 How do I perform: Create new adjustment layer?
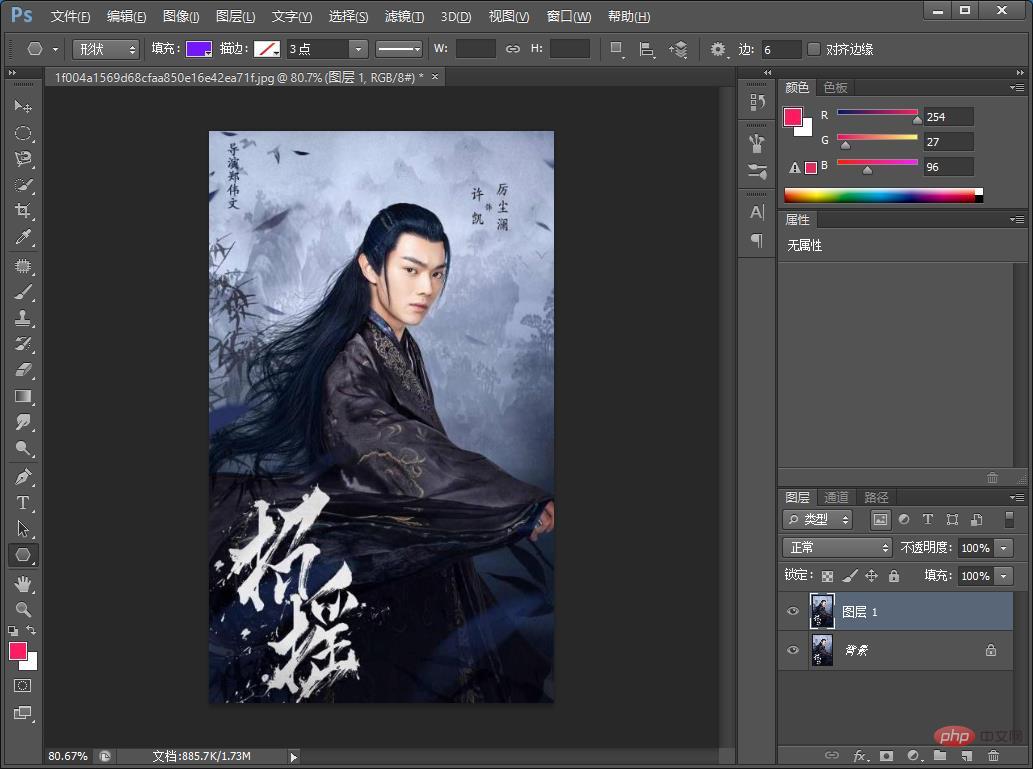(913, 756)
